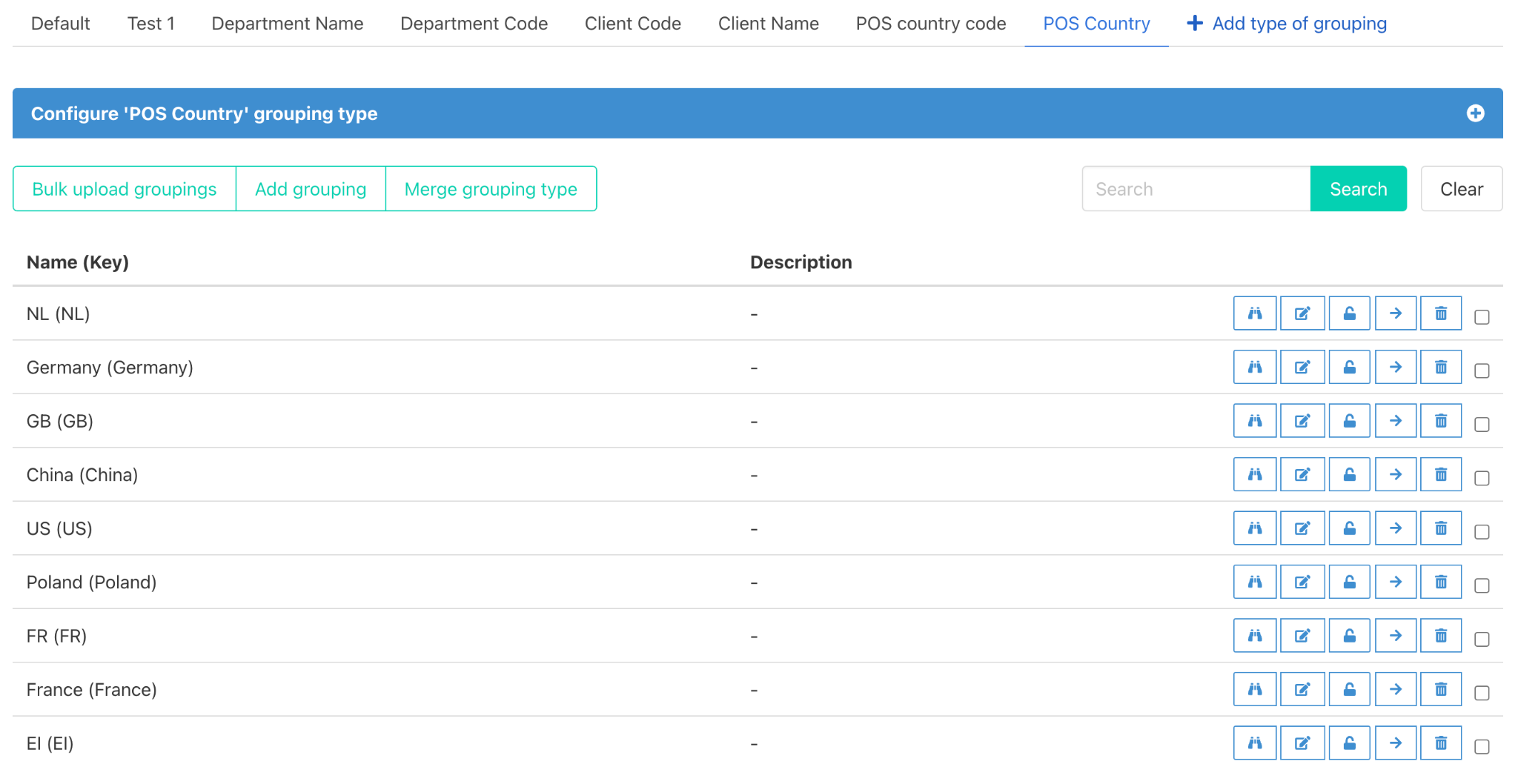
Task: Switch to the Department Name tab
Action: point(287,24)
